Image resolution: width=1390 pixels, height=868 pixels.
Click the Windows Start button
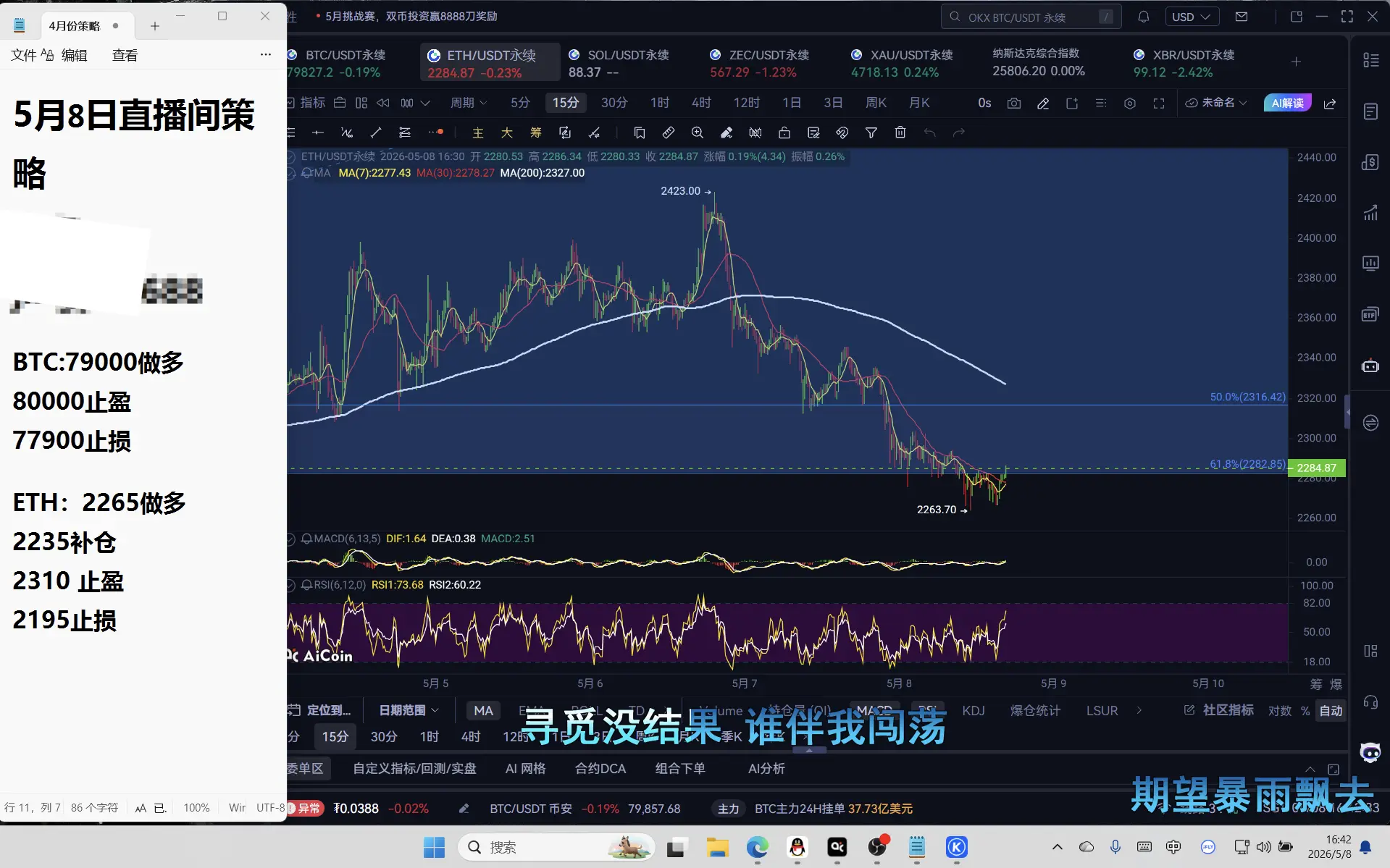(x=434, y=847)
